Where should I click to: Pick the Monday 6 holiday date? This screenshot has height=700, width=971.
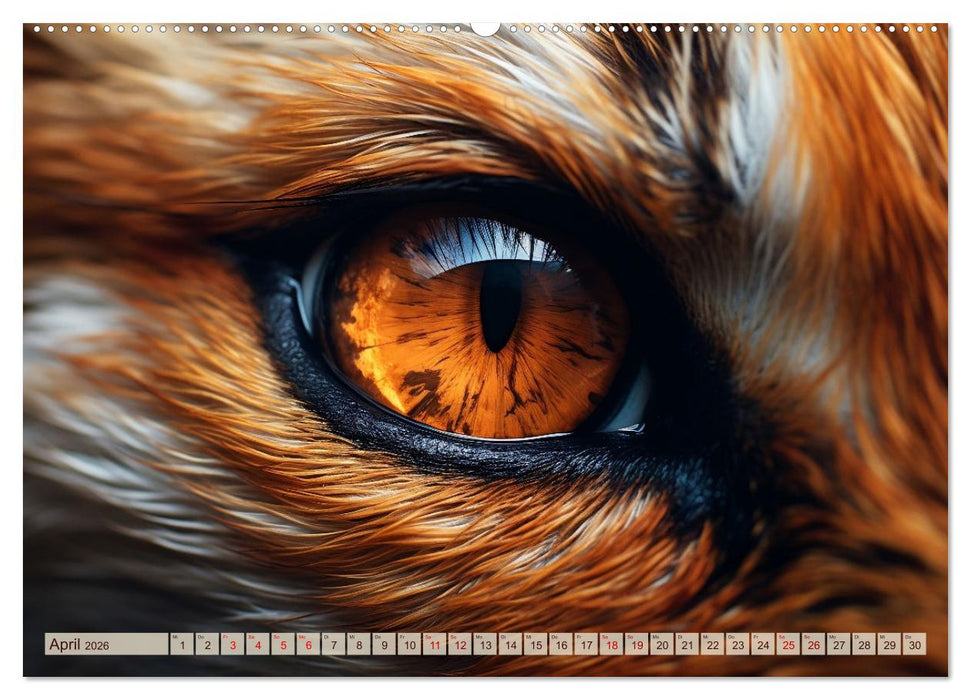tap(307, 648)
